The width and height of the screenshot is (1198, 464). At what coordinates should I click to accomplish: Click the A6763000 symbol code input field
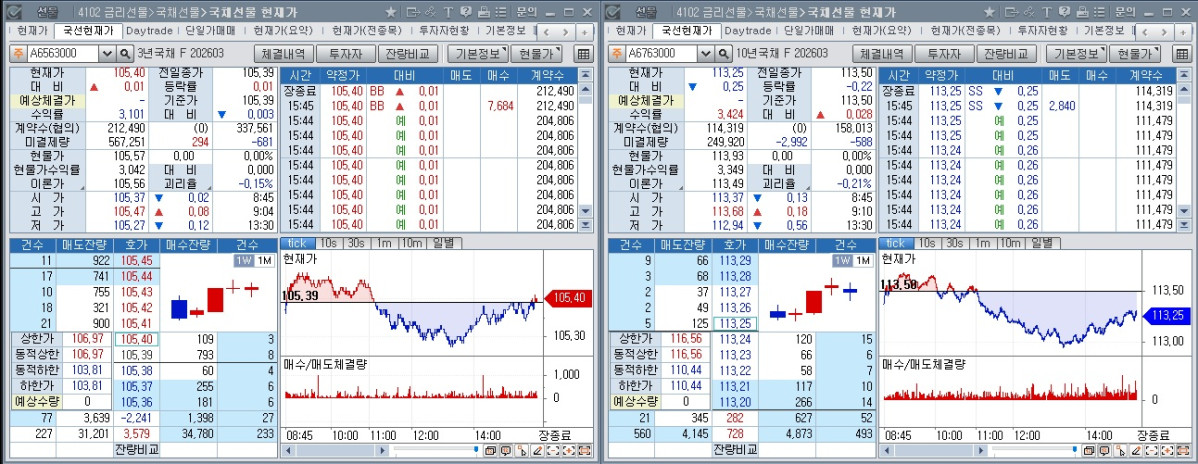[x=658, y=53]
